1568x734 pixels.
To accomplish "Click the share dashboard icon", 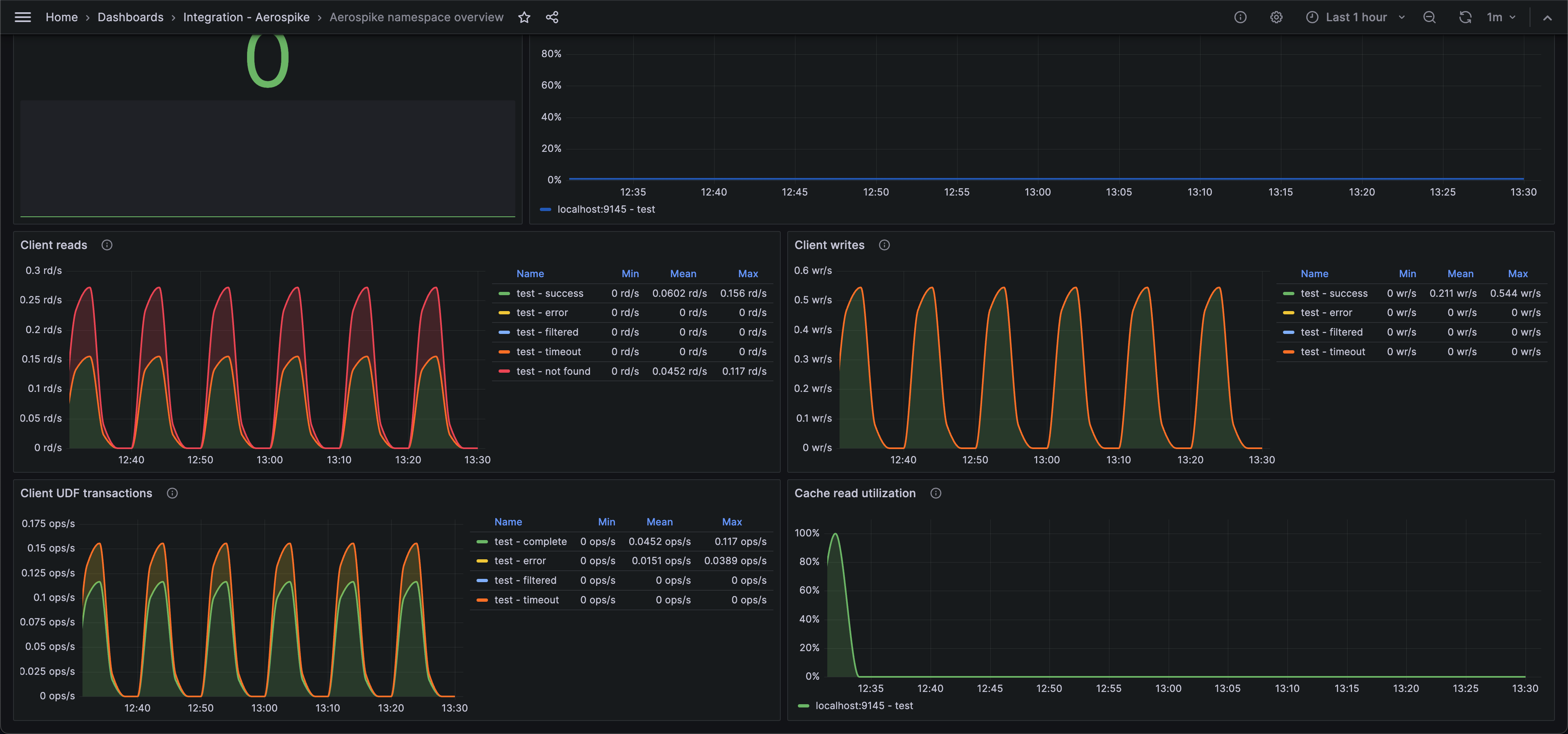I will coord(552,17).
